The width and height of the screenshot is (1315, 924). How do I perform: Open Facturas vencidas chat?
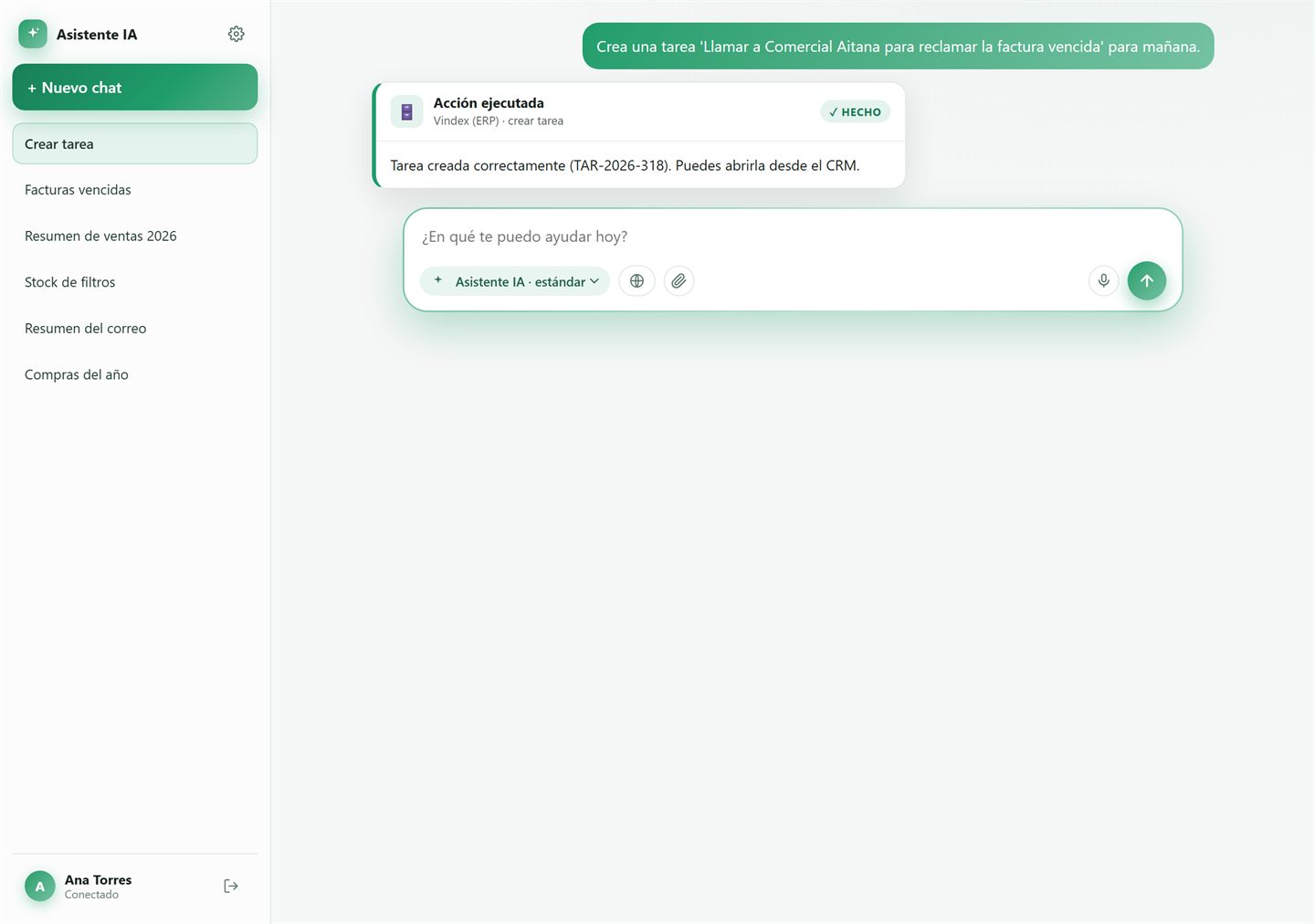[135, 190]
